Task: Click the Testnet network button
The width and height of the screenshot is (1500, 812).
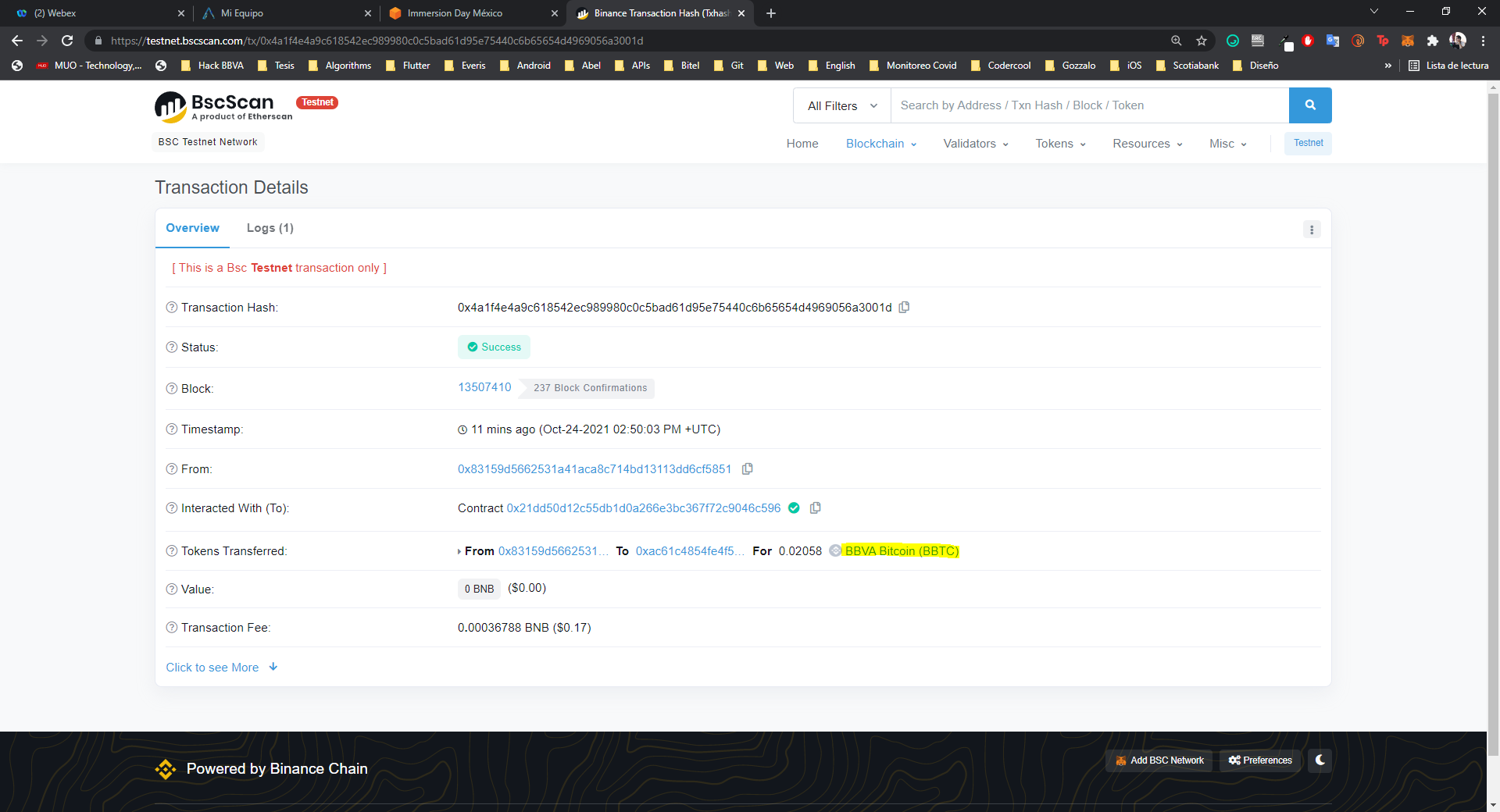Action: (x=1308, y=143)
